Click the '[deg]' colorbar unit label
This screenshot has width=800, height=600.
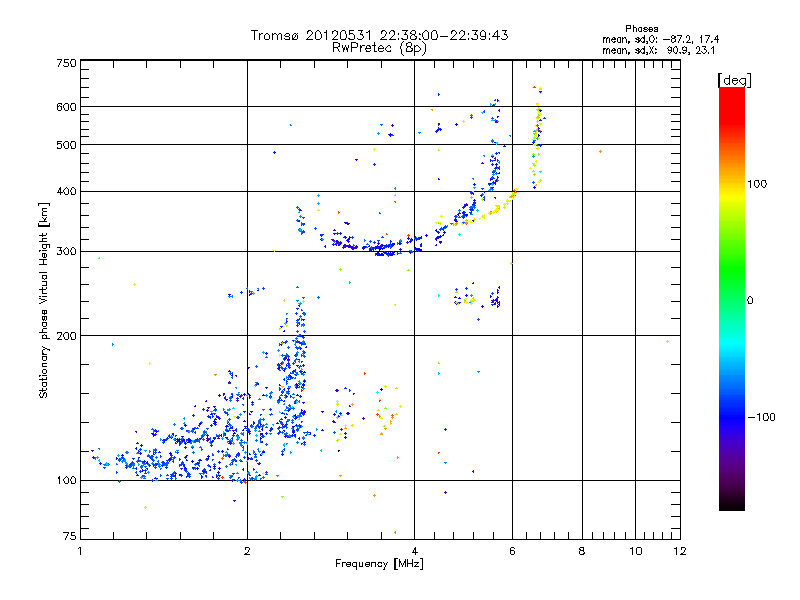734,81
